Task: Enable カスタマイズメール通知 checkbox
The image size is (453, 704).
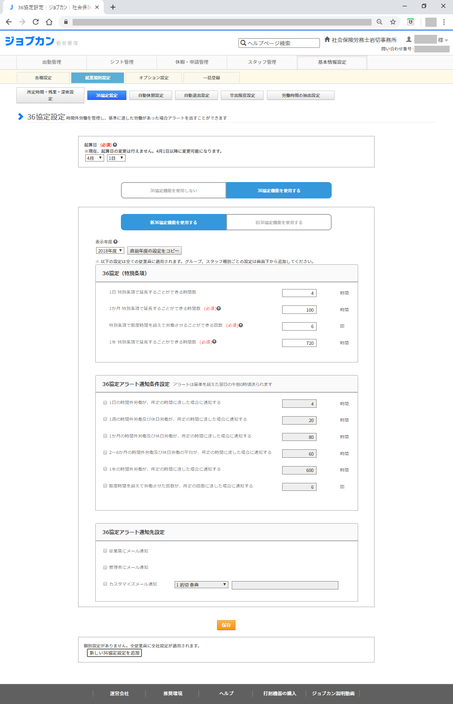Action: coord(105,584)
